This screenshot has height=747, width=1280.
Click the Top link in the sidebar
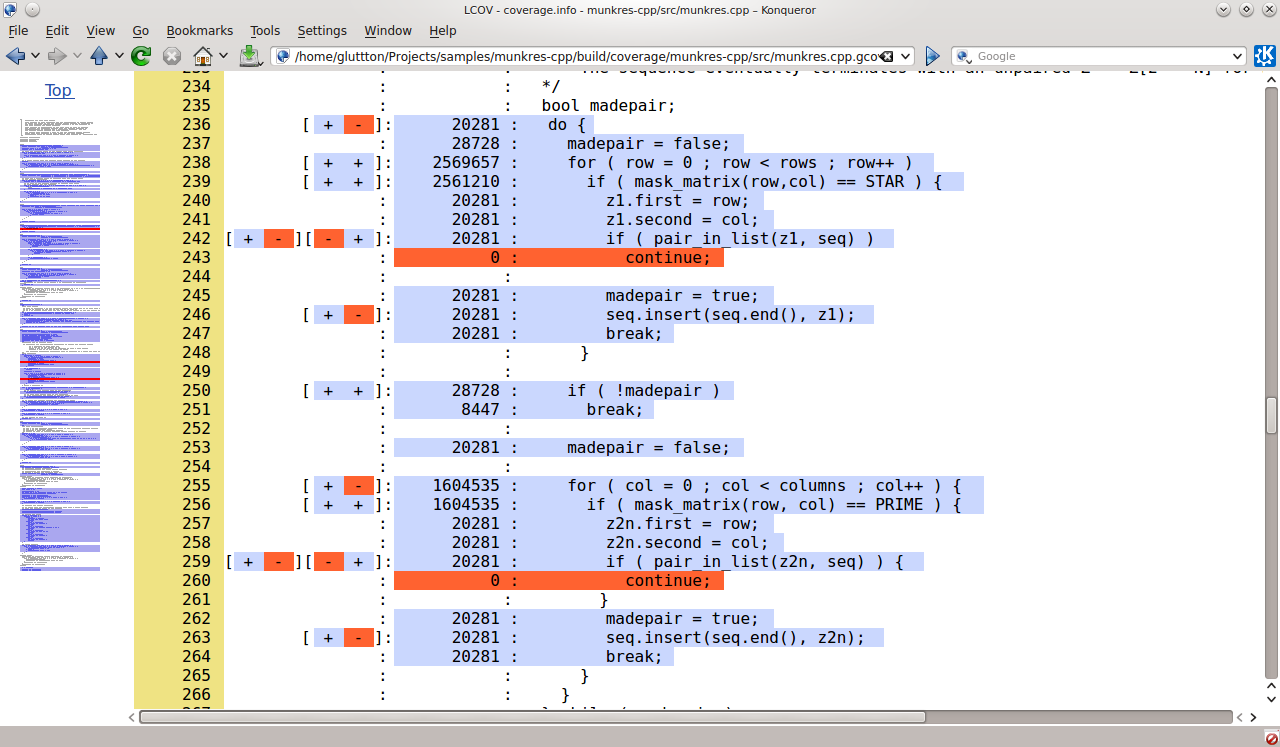tap(58, 90)
